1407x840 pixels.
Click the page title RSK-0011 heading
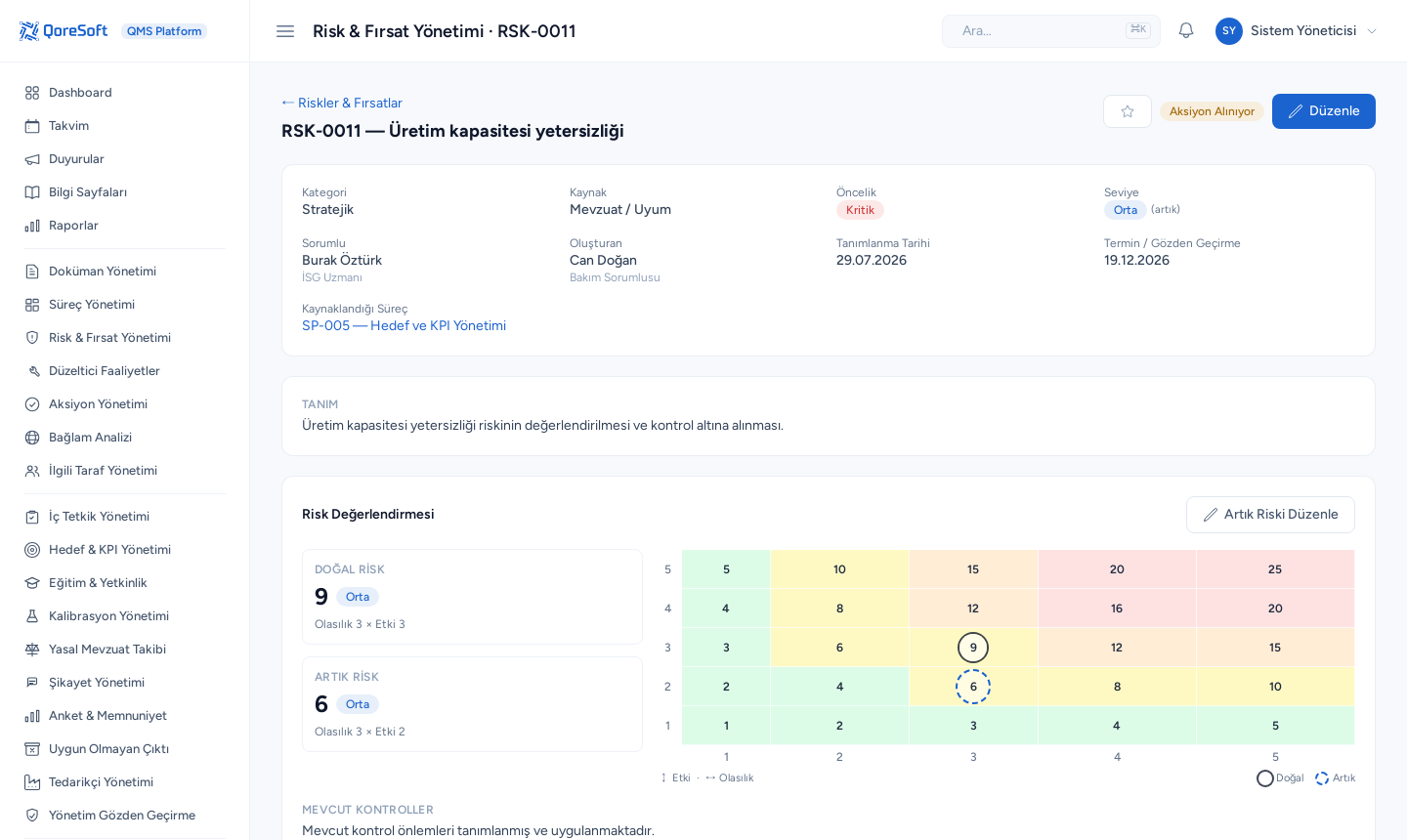pyautogui.click(x=452, y=131)
